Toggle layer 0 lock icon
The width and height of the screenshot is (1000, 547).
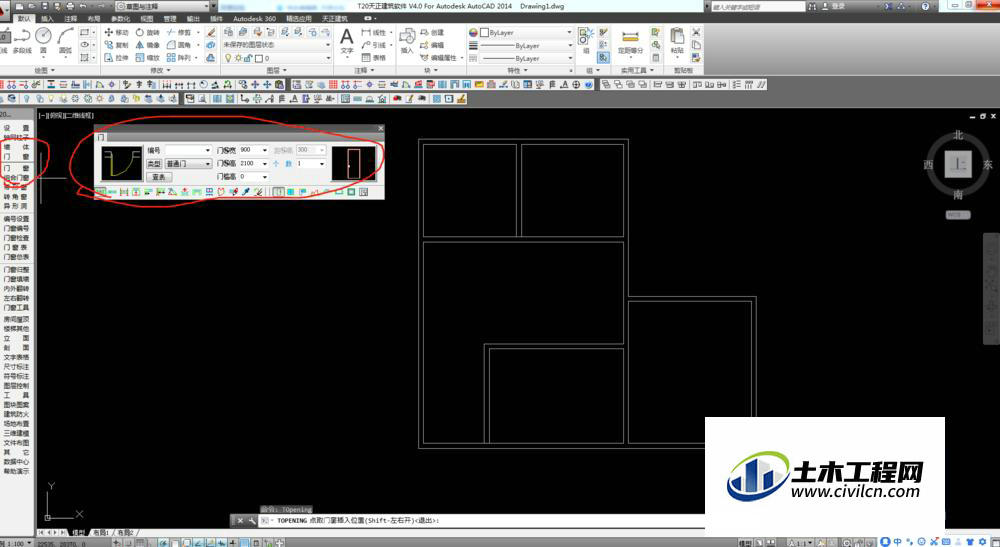[249, 58]
